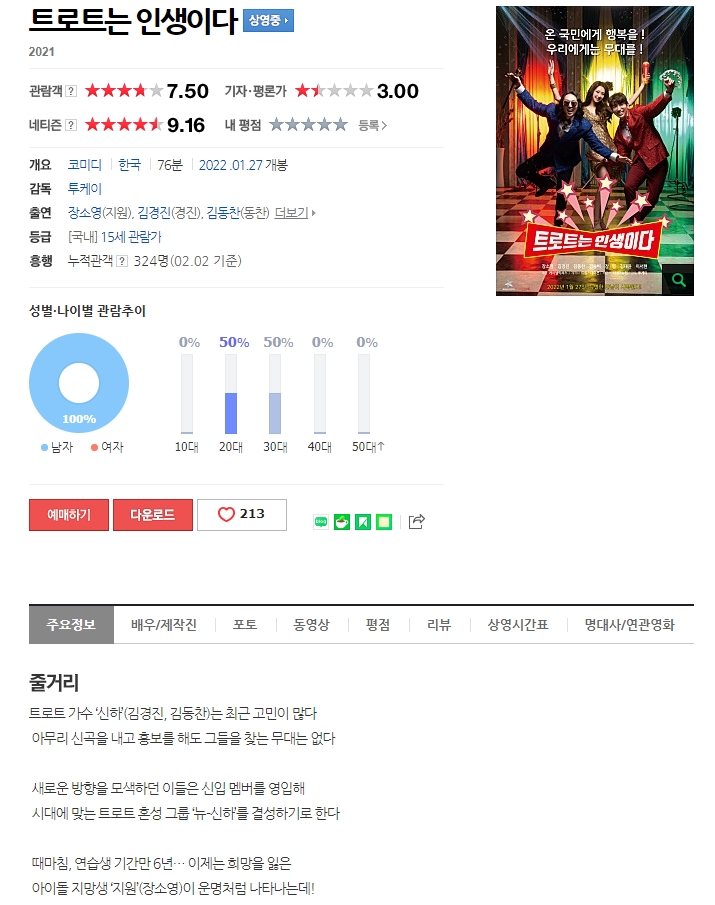Click the red 다운로드 button
The width and height of the screenshot is (715, 905).
tap(153, 514)
